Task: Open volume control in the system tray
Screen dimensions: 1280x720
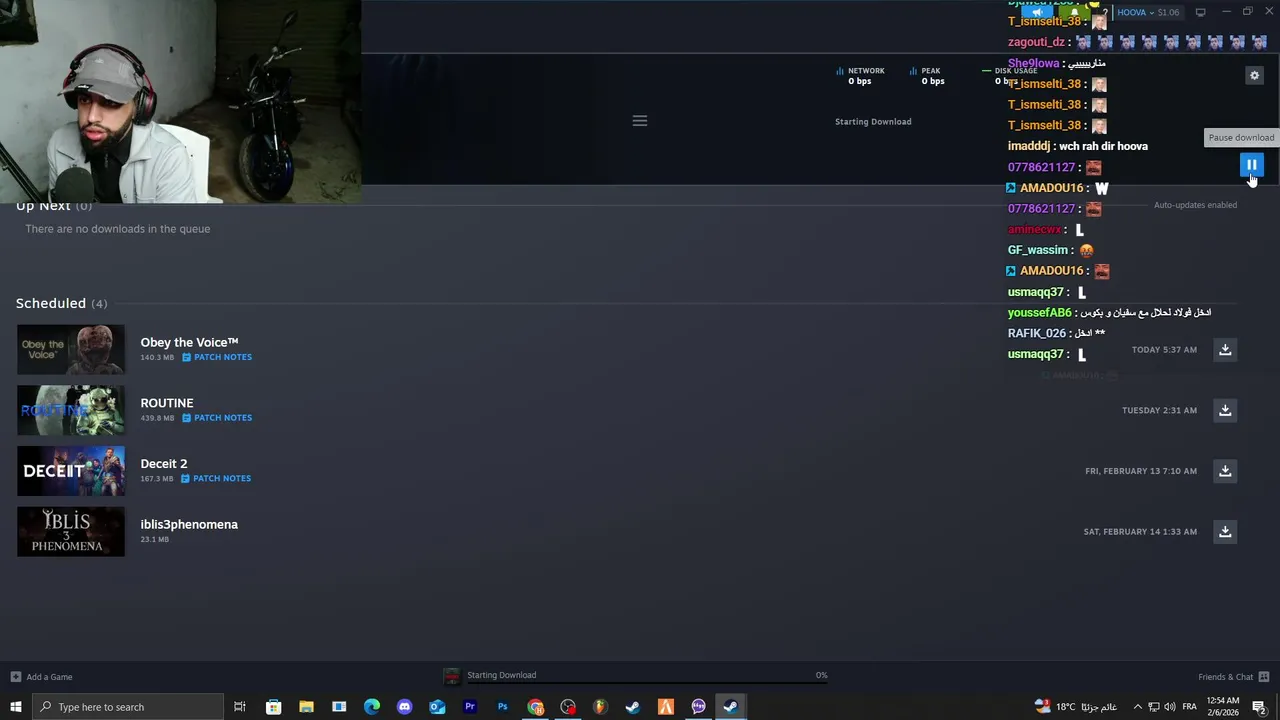Action: click(x=1170, y=707)
